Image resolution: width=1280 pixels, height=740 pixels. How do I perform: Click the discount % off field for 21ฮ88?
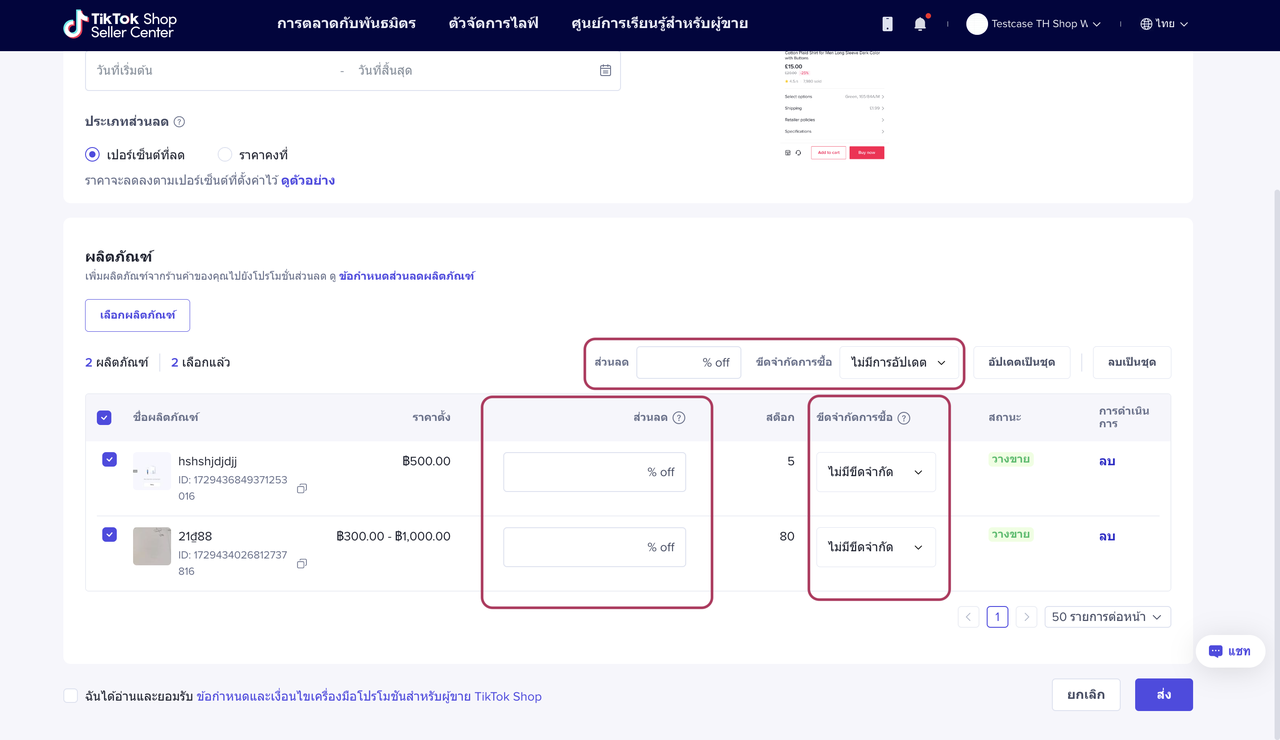(594, 547)
